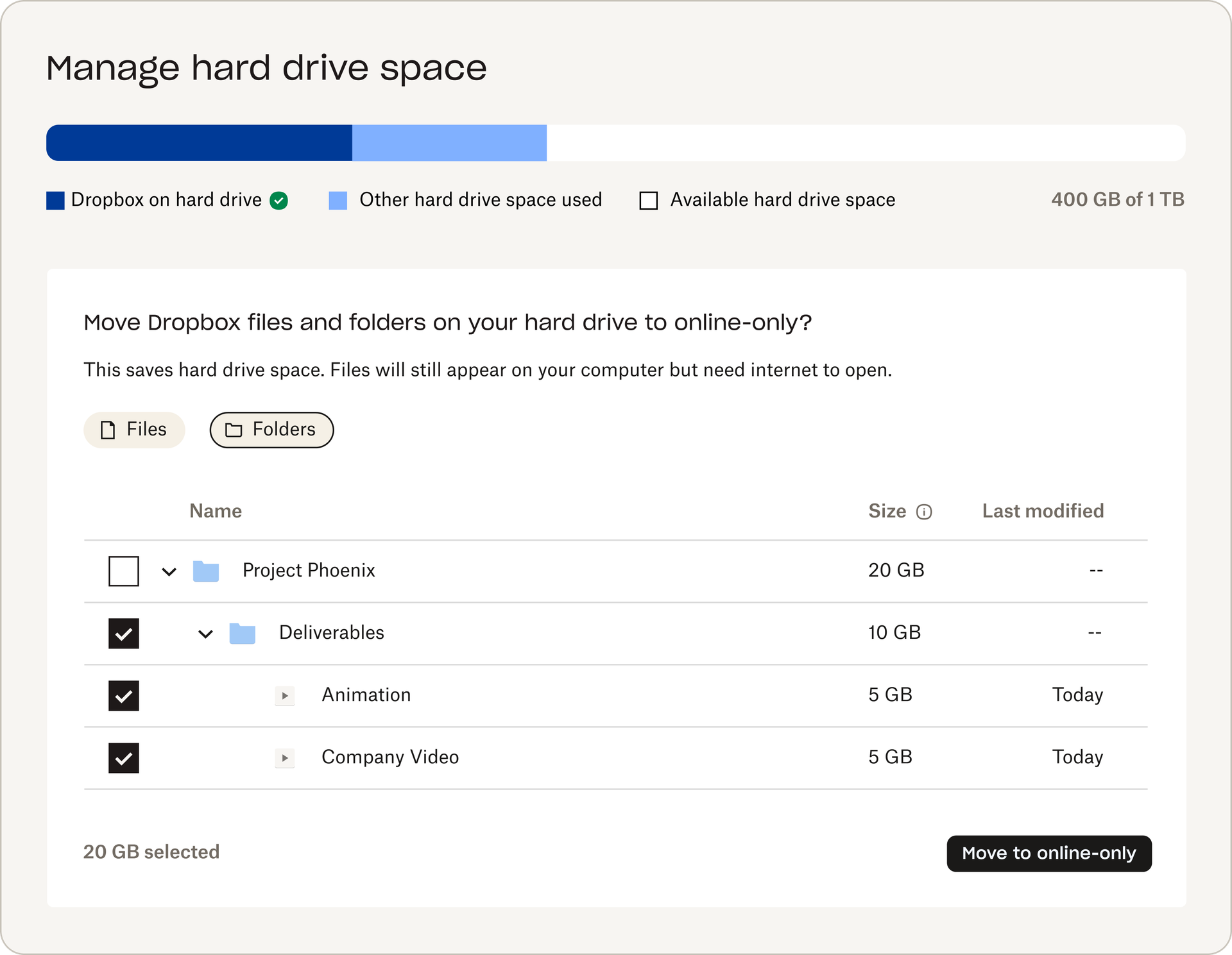Click the info icon next to the Size column
This screenshot has height=955, width=1232.
(924, 512)
